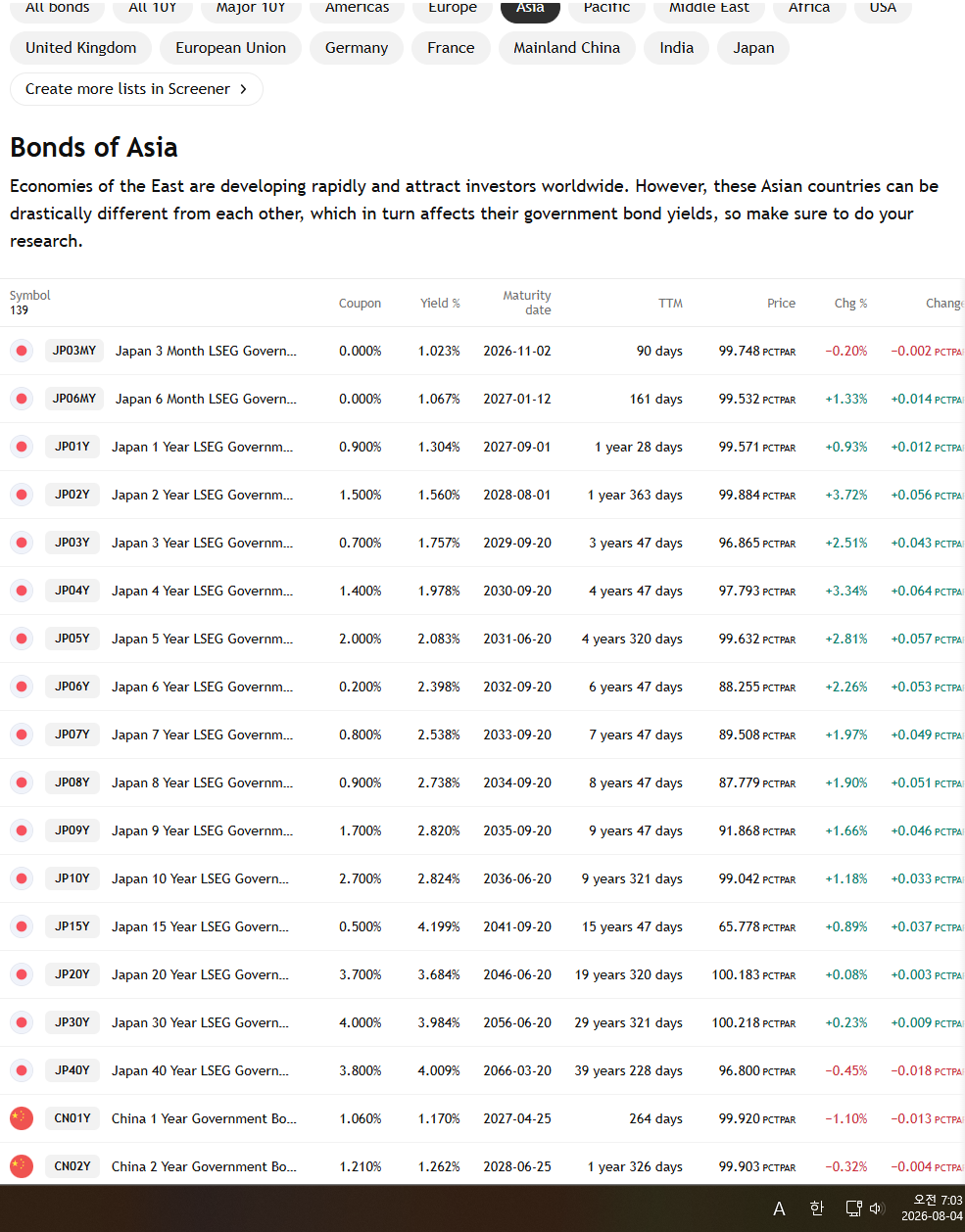Viewport: 965px width, 1232px height.
Task: Sort by the Price column header
Action: point(781,304)
